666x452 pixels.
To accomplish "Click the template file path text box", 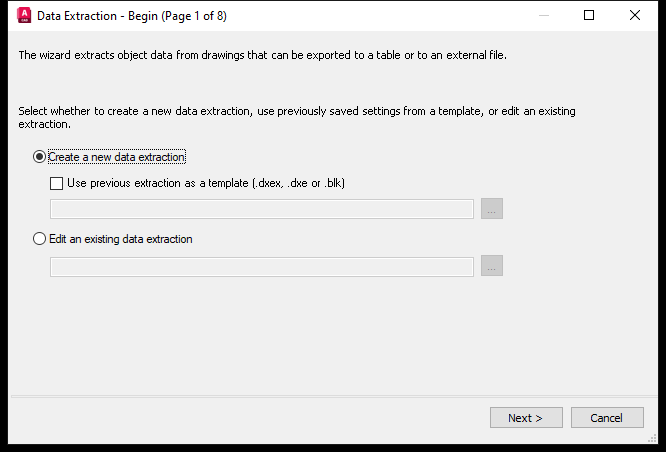I will tap(262, 209).
